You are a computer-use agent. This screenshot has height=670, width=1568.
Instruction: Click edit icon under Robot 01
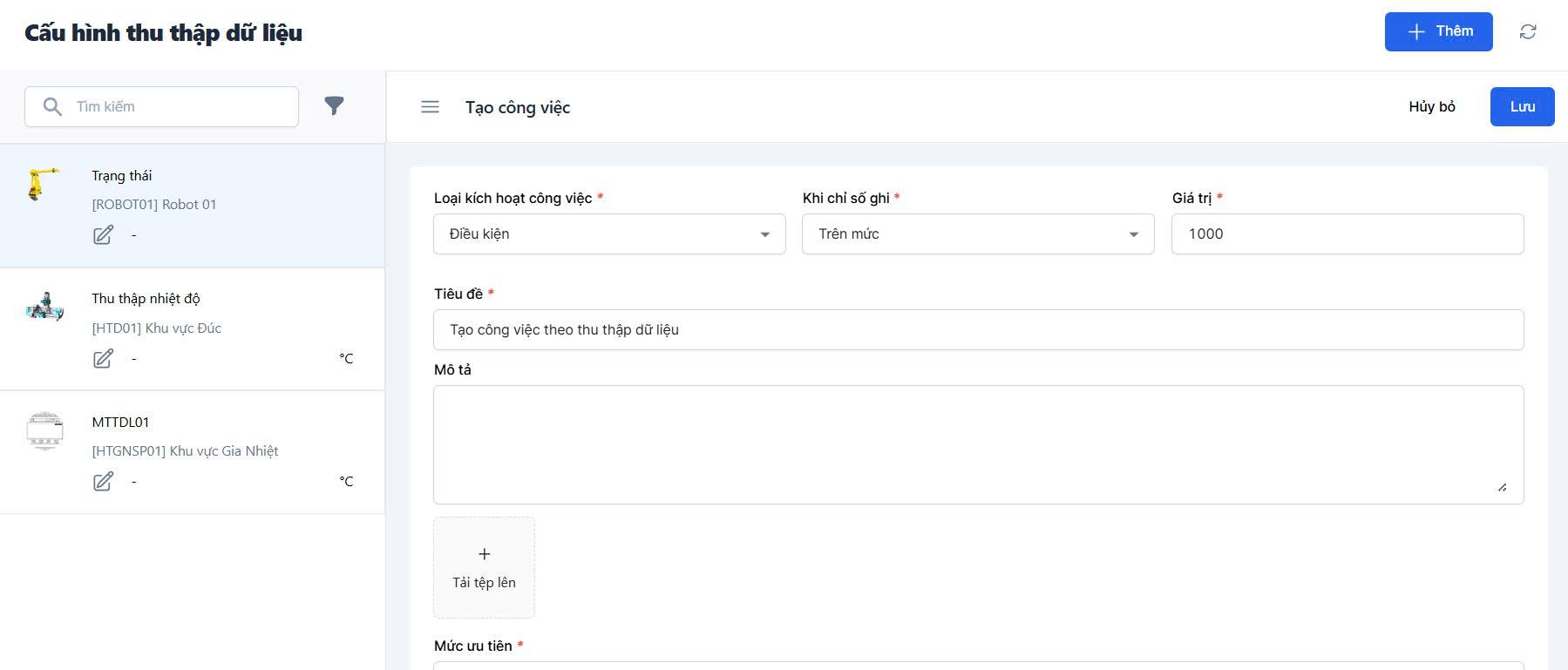click(x=103, y=235)
